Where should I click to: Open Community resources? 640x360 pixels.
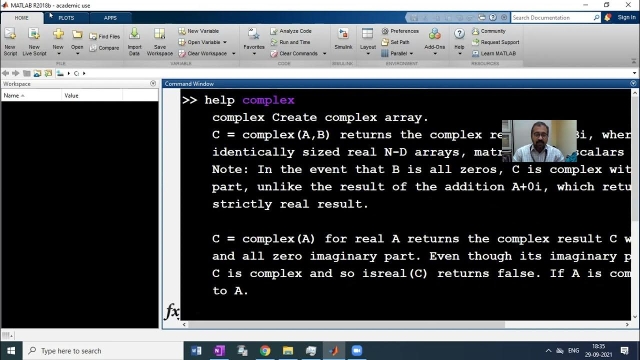(x=489, y=31)
